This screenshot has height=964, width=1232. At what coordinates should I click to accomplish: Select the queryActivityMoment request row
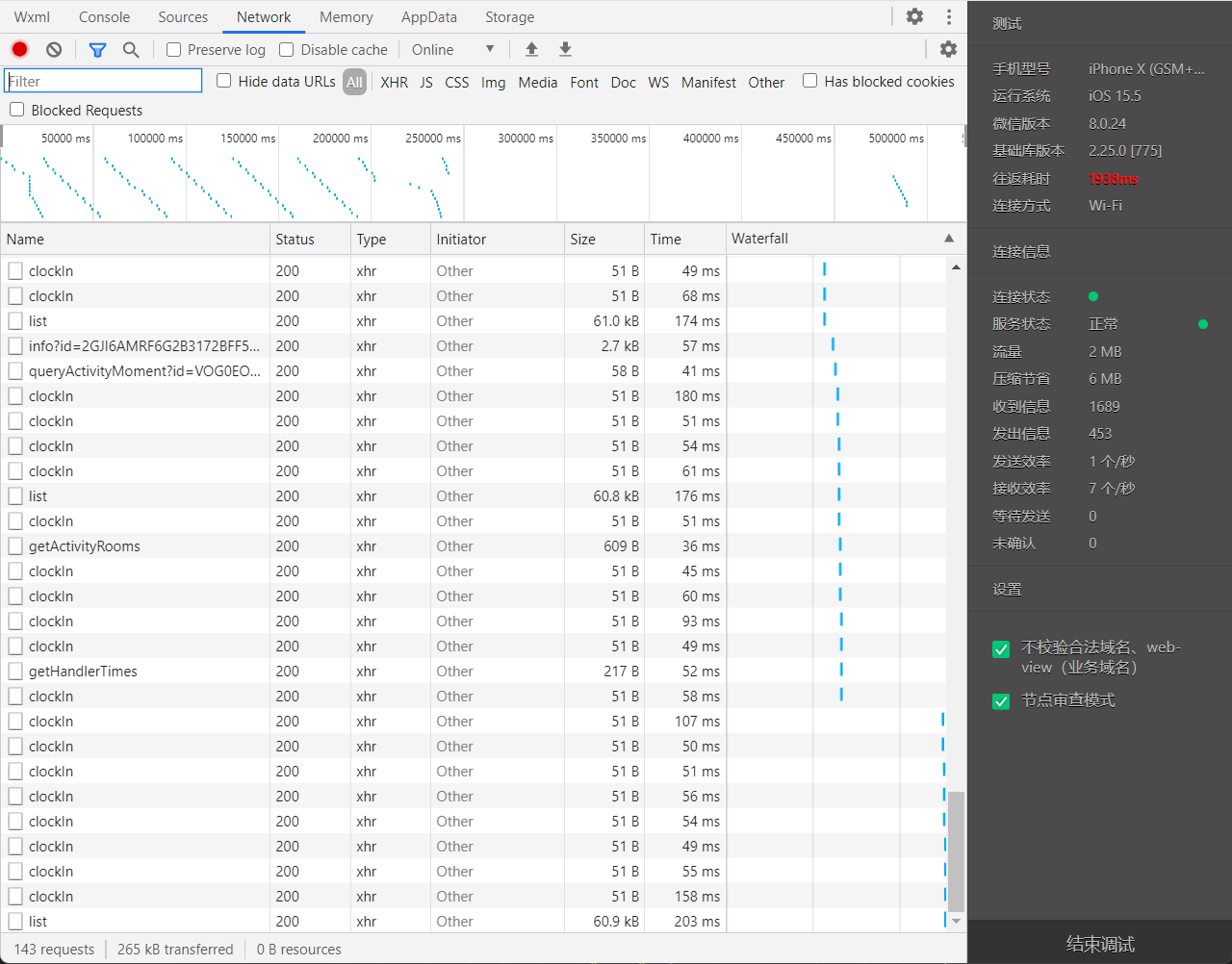(x=473, y=371)
